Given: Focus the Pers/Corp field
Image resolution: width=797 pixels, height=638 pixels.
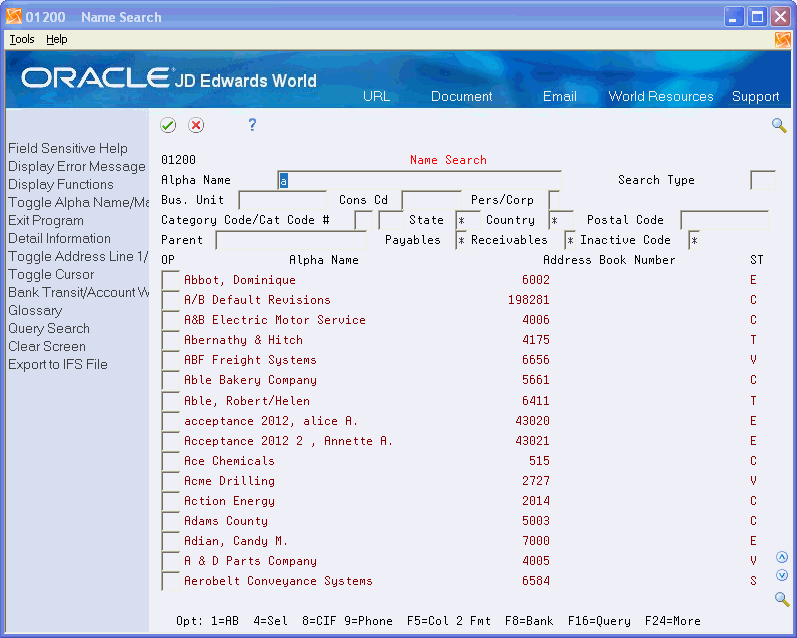Looking at the screenshot, I should pos(554,200).
